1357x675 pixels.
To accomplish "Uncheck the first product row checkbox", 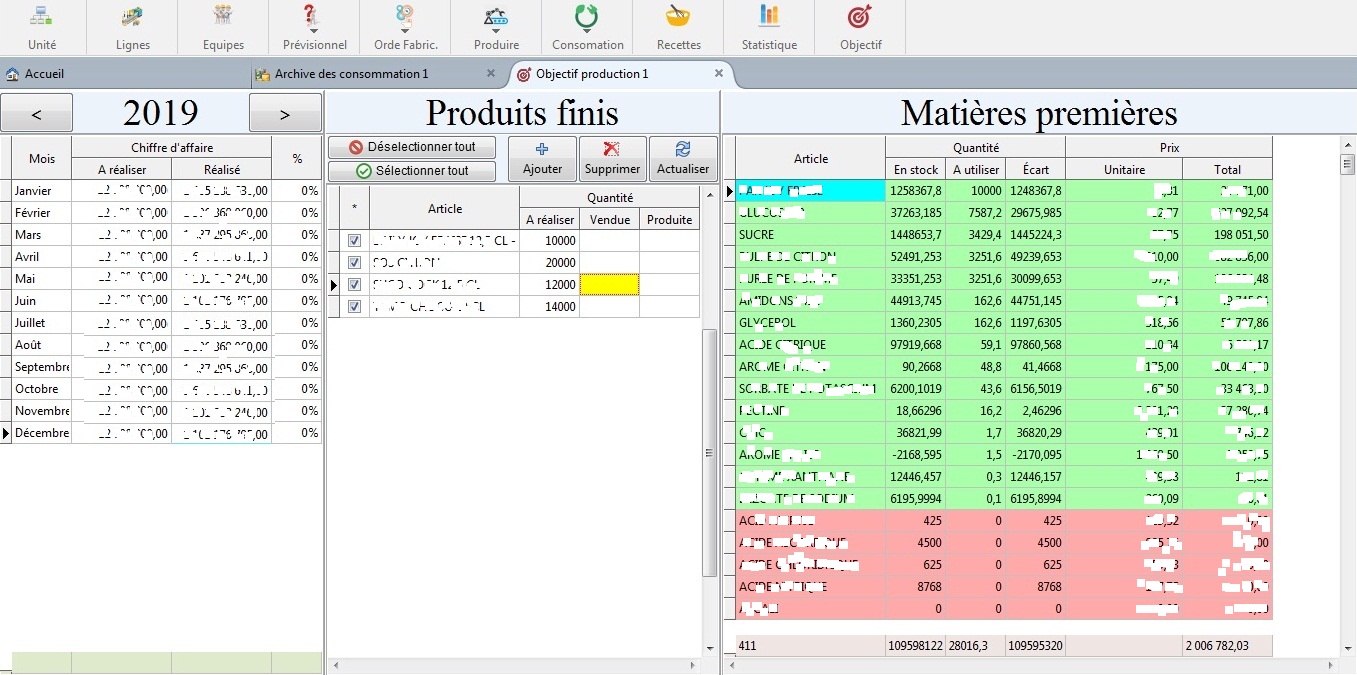I will click(x=354, y=241).
